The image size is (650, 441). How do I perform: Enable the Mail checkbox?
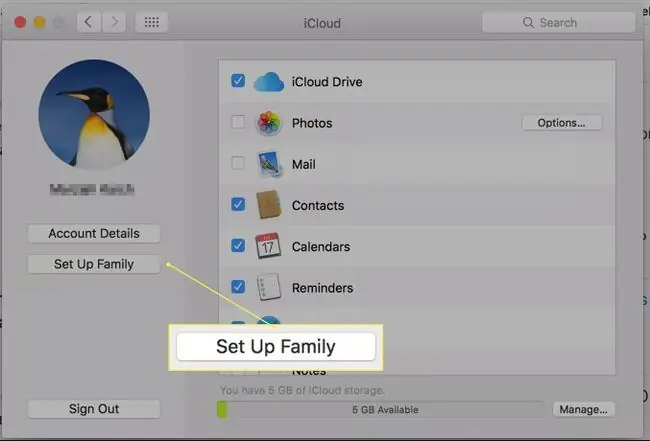coord(238,163)
